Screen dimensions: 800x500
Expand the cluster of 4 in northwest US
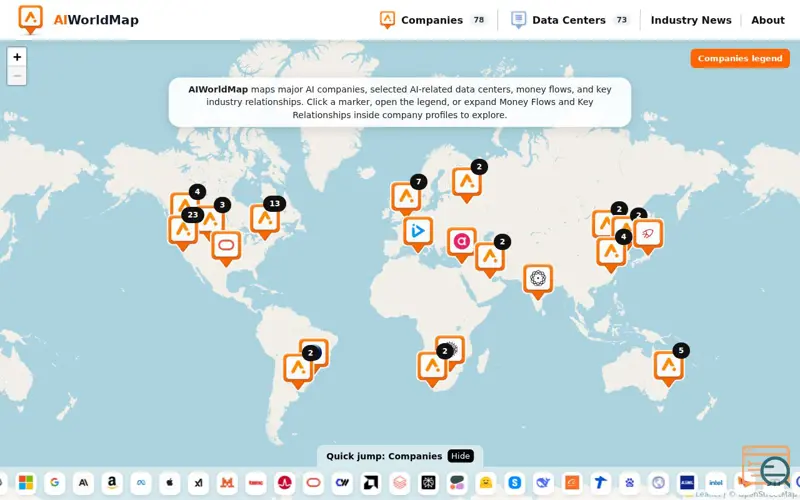pos(183,203)
